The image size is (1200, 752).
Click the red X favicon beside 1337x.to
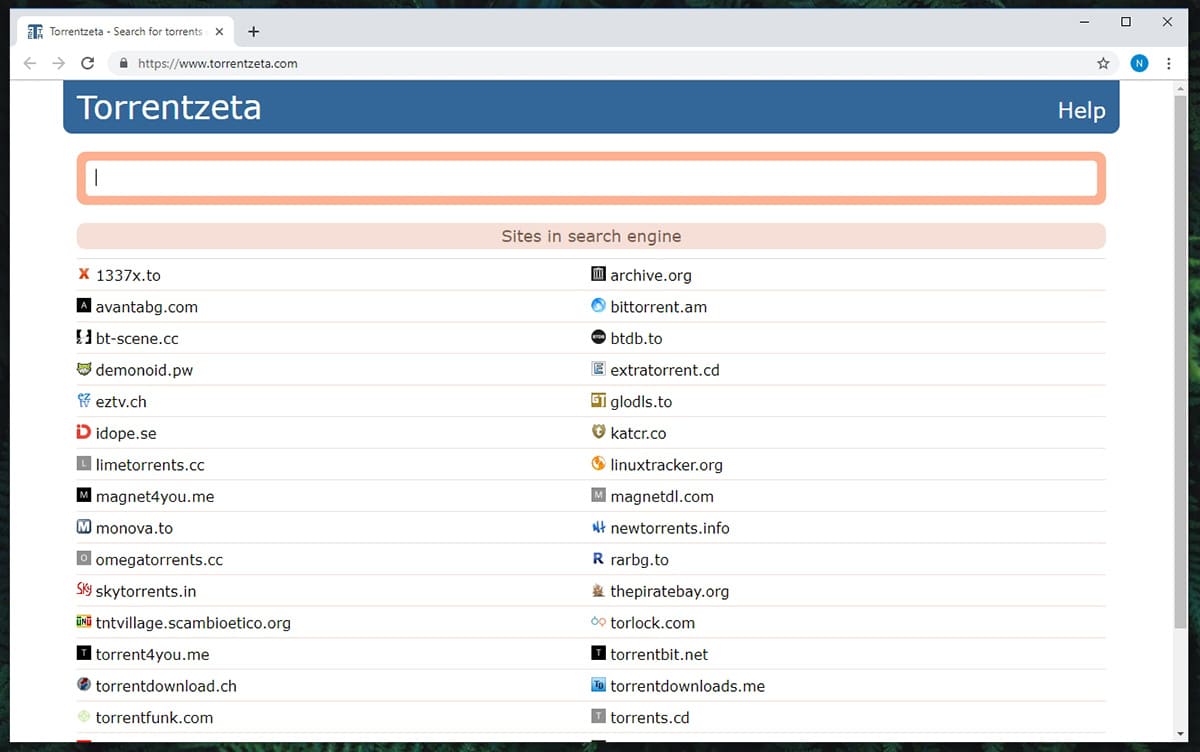[83, 274]
